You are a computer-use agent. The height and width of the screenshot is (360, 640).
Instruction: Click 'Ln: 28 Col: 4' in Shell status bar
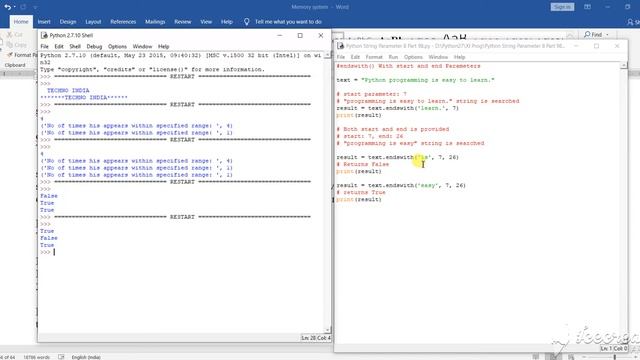point(316,338)
